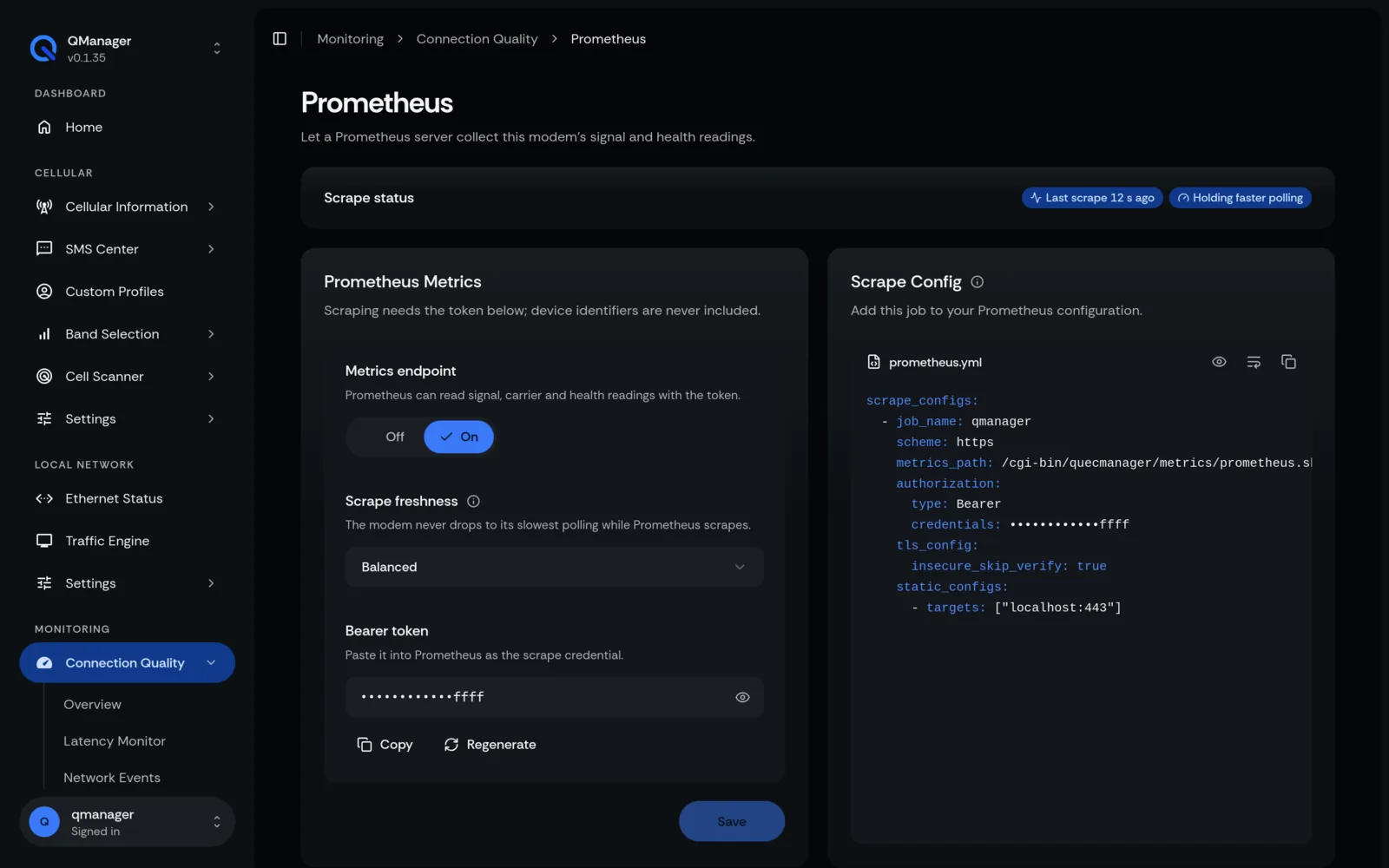Show credentials in prometheus.yml with eye icon
The height and width of the screenshot is (868, 1389).
coord(1219,362)
